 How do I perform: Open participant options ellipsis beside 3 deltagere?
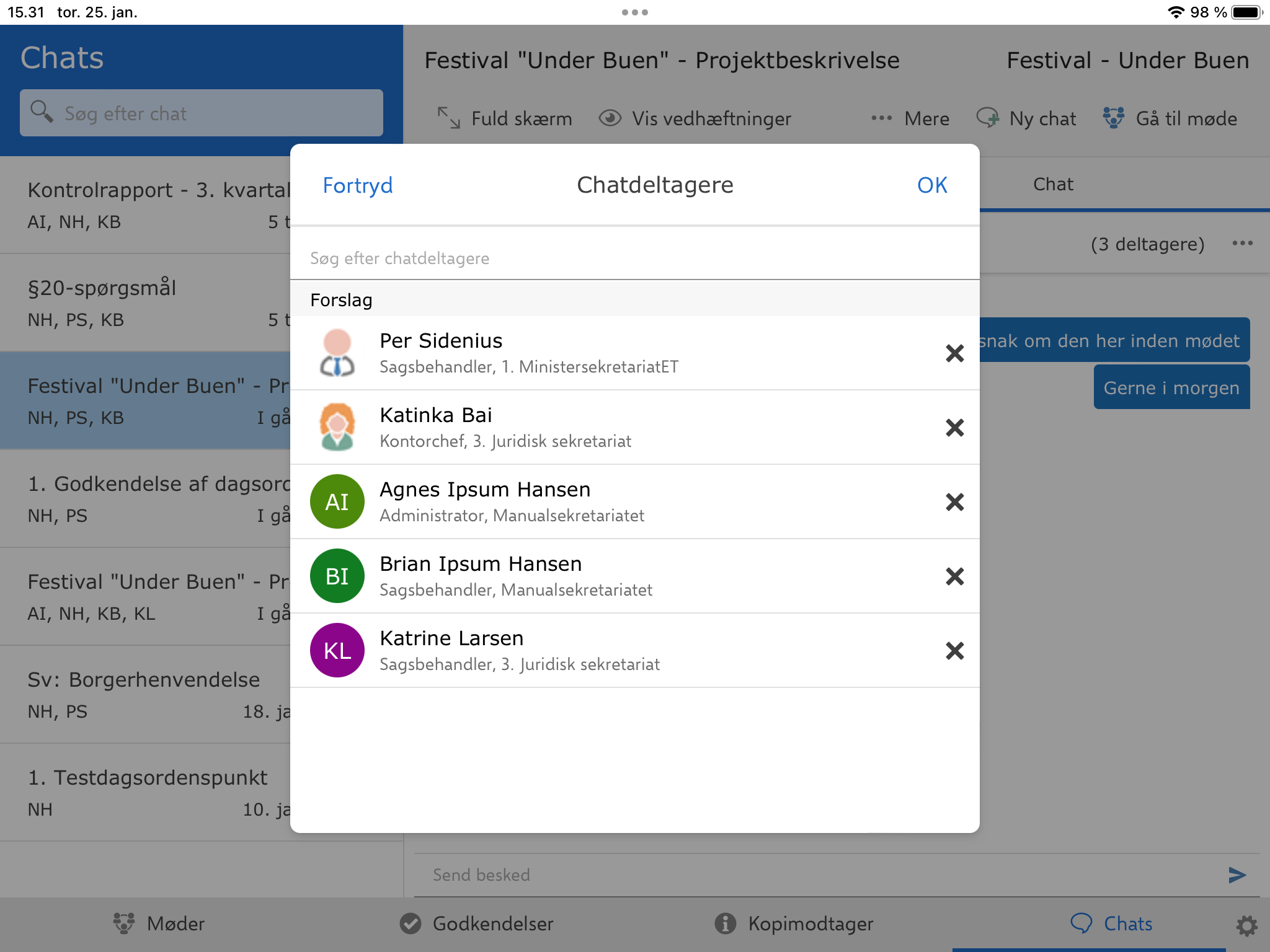click(x=1242, y=244)
